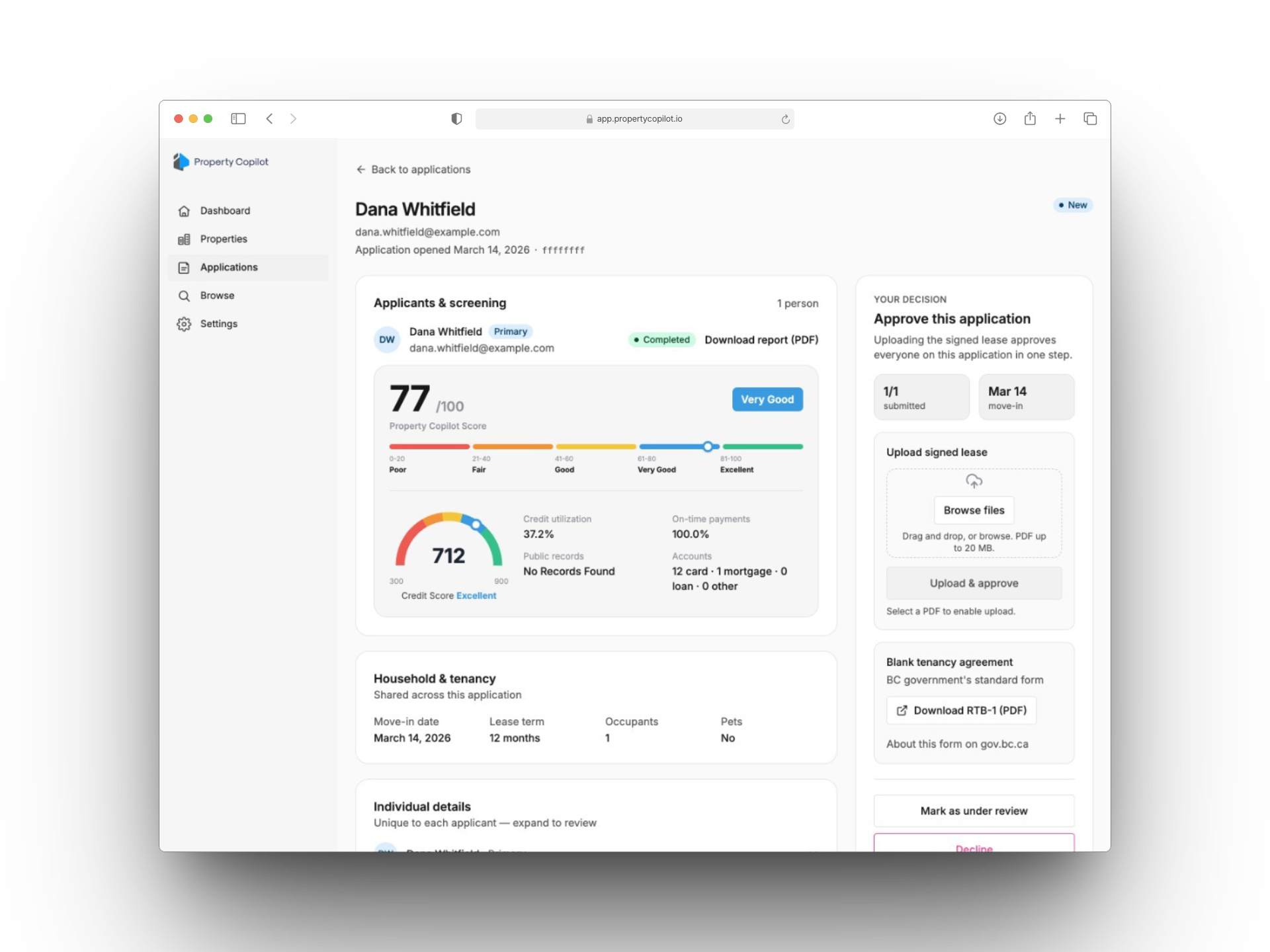Open the Dashboard menu item
This screenshot has width=1270, height=952.
(x=249, y=211)
